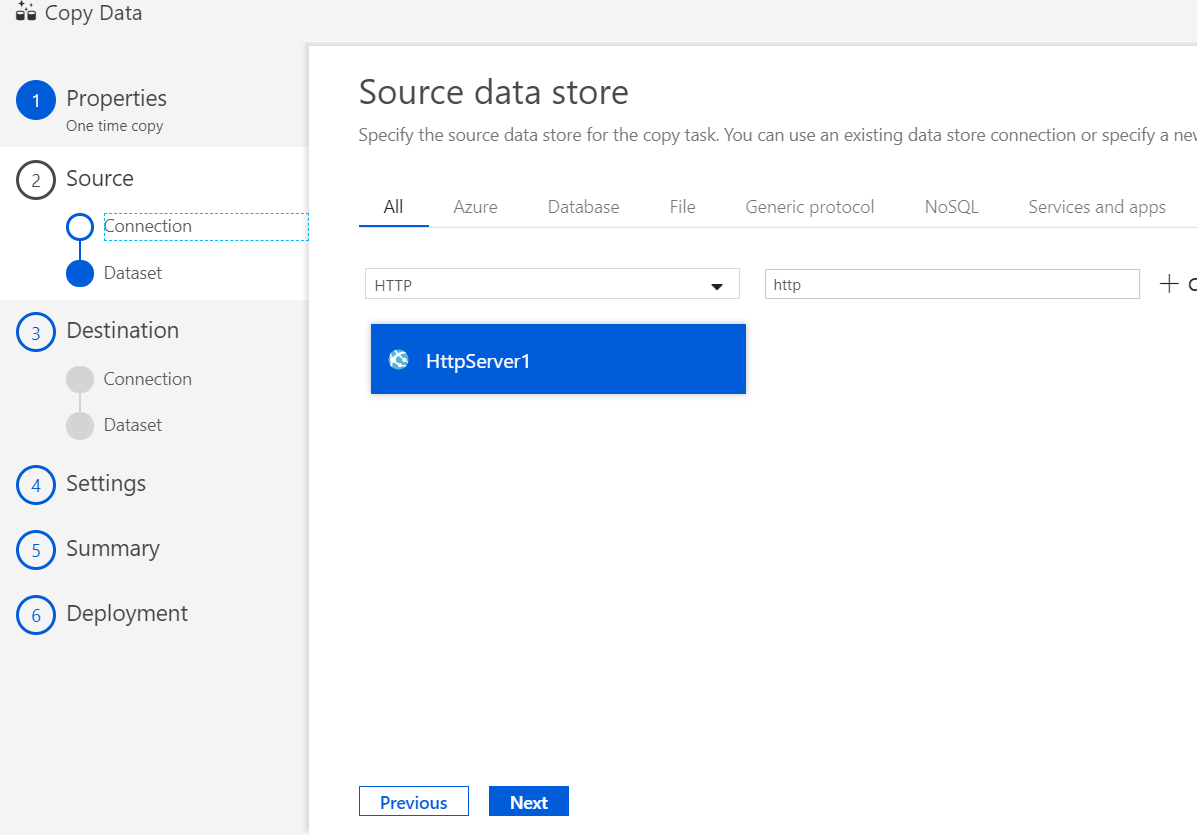Click the plus icon to create connection
This screenshot has width=1197, height=836.
[1169, 284]
